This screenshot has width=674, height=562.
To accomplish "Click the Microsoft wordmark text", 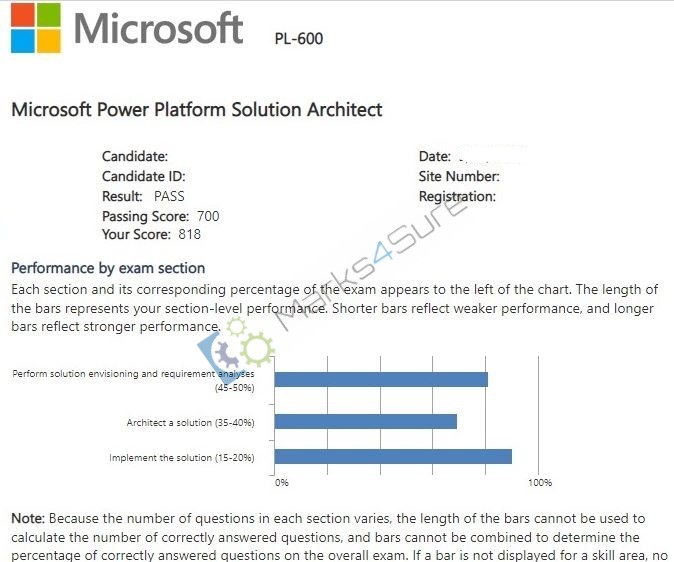I will (x=159, y=28).
